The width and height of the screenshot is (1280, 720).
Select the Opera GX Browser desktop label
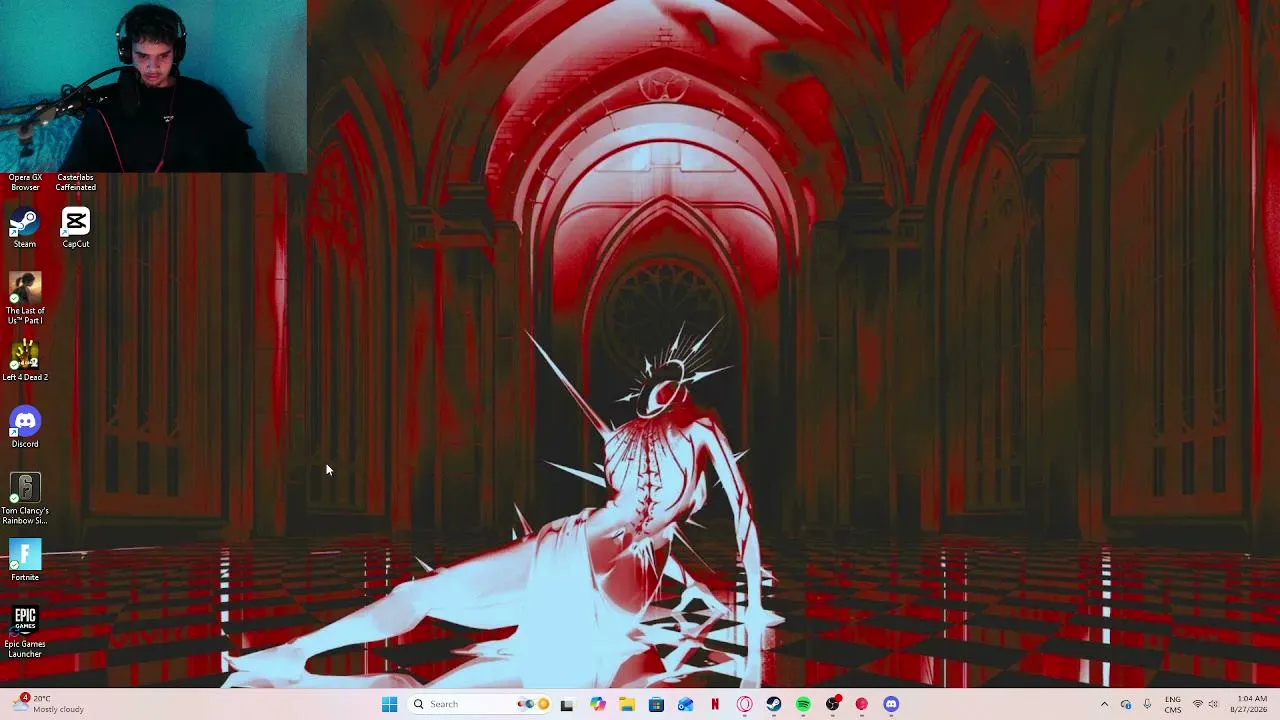point(25,182)
